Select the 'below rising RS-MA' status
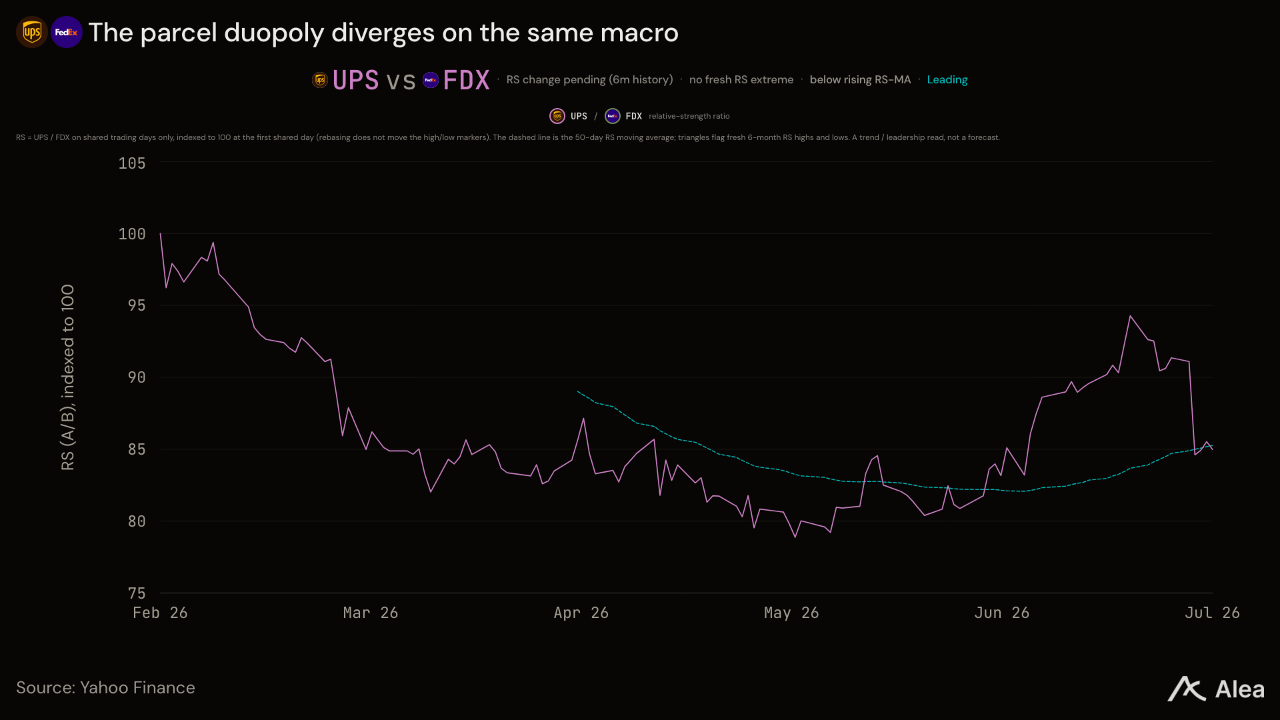Viewport: 1280px width, 720px height. click(x=860, y=79)
